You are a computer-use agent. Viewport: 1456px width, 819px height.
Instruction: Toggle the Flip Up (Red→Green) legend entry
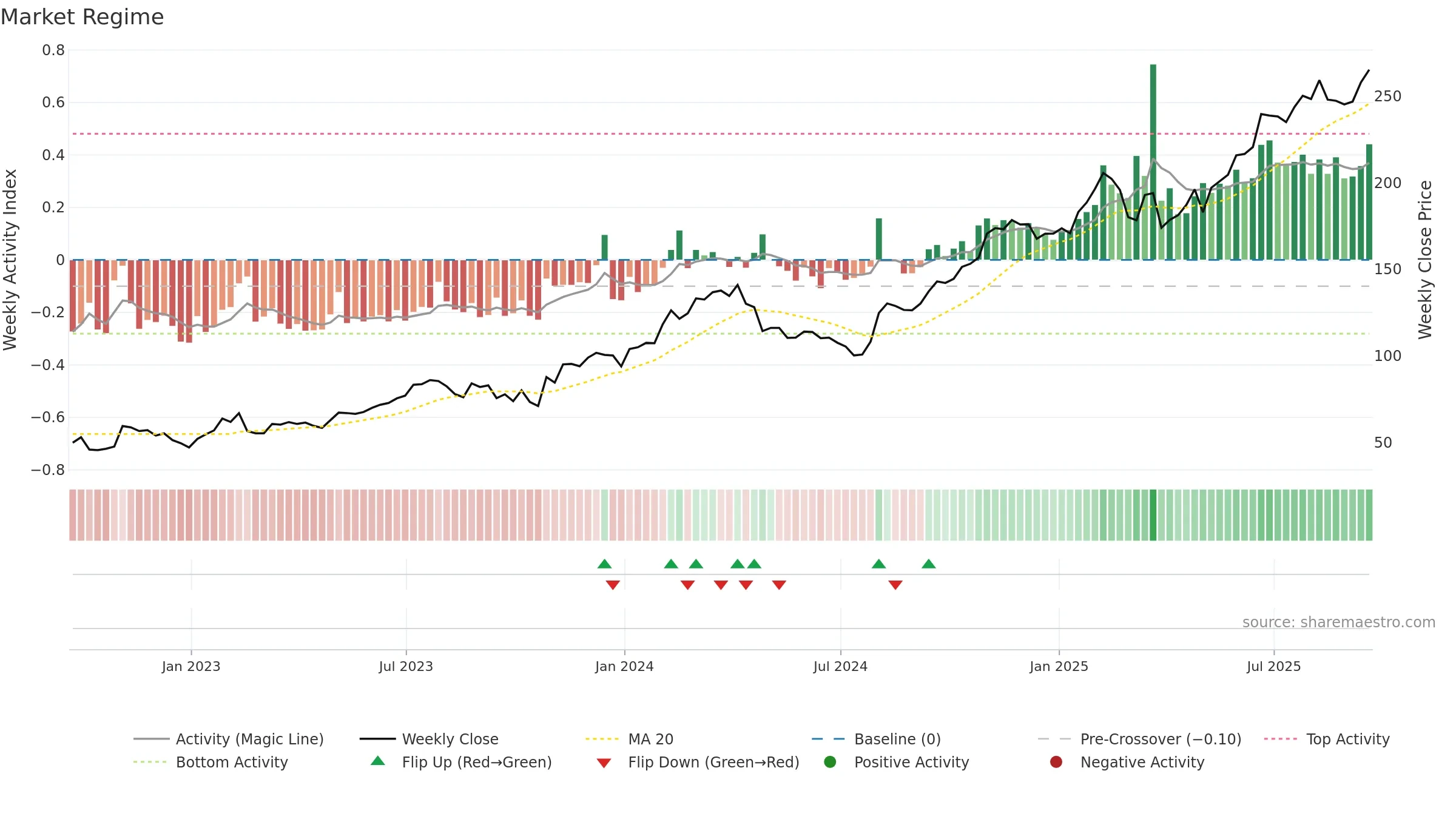click(461, 762)
